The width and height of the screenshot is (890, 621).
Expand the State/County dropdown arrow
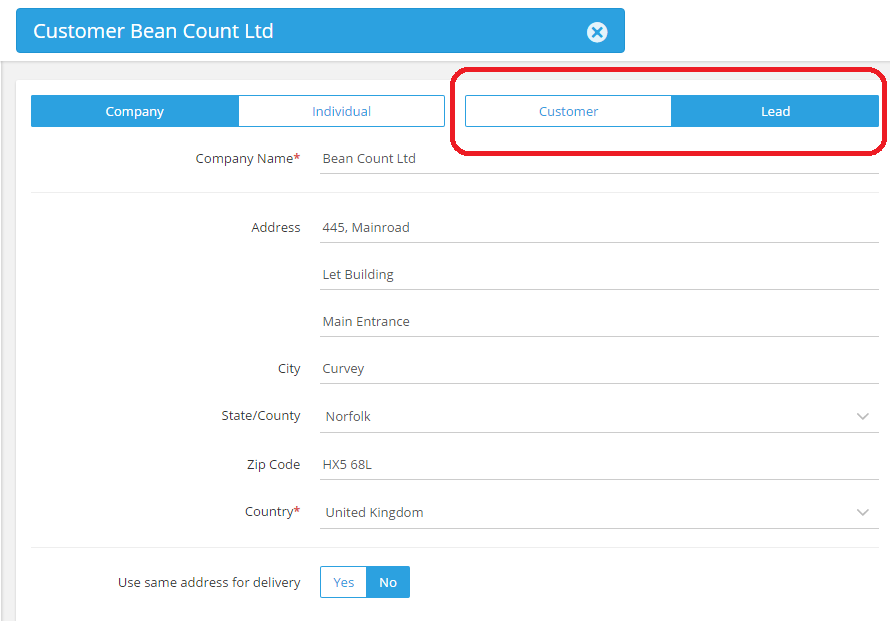click(863, 417)
